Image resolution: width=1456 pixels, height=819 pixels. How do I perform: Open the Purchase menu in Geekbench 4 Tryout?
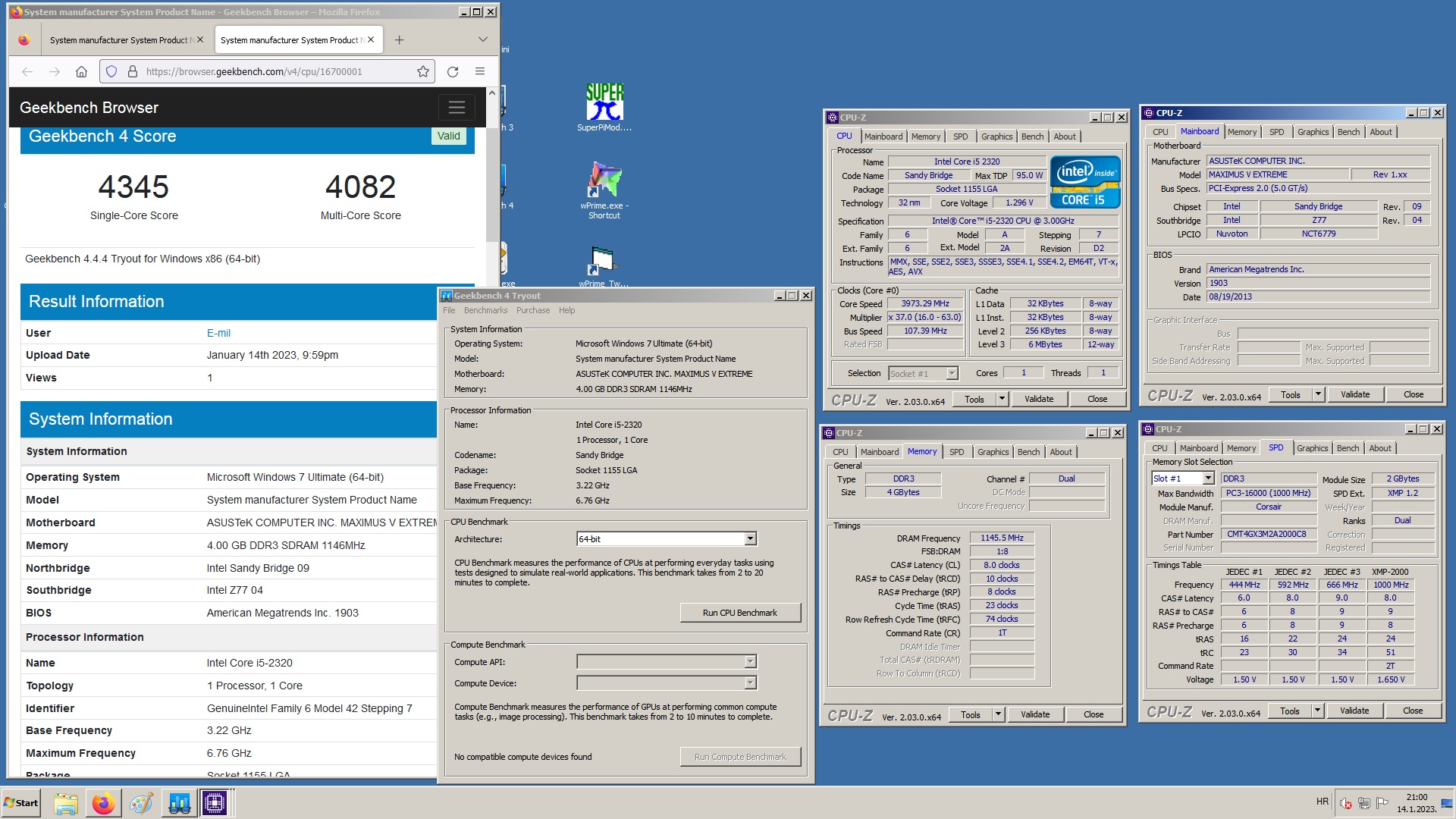tap(533, 310)
